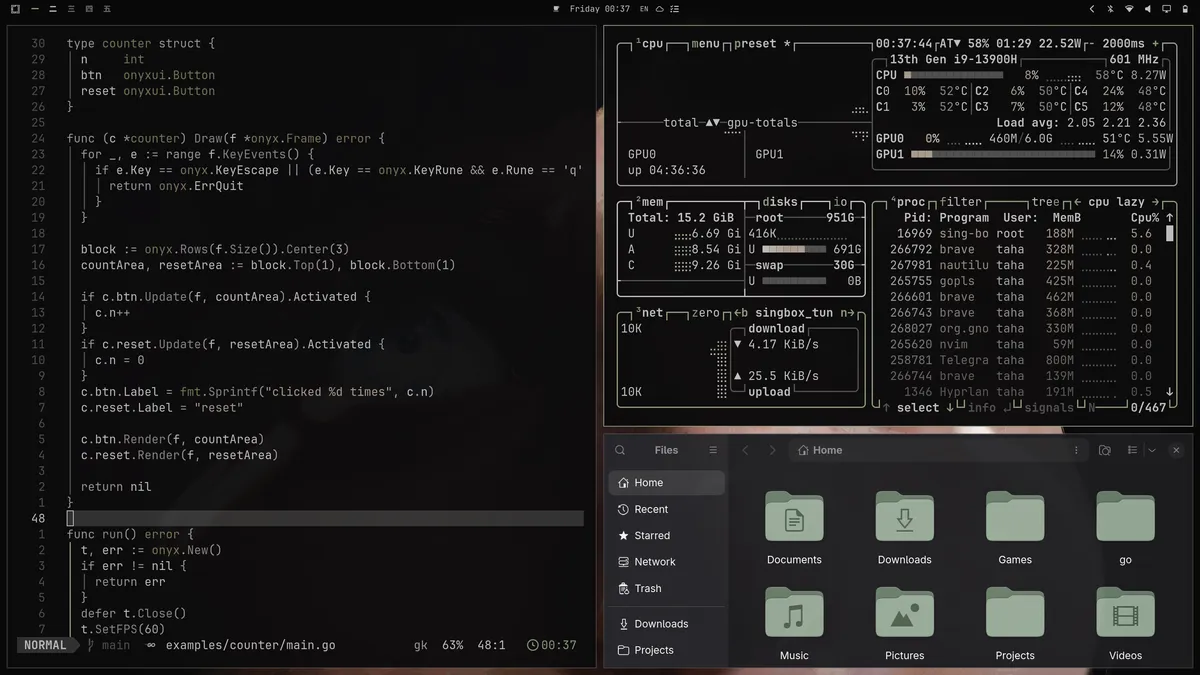The height and width of the screenshot is (675, 1200).
Task: Select Recent in the Files sidebar
Action: [666, 509]
